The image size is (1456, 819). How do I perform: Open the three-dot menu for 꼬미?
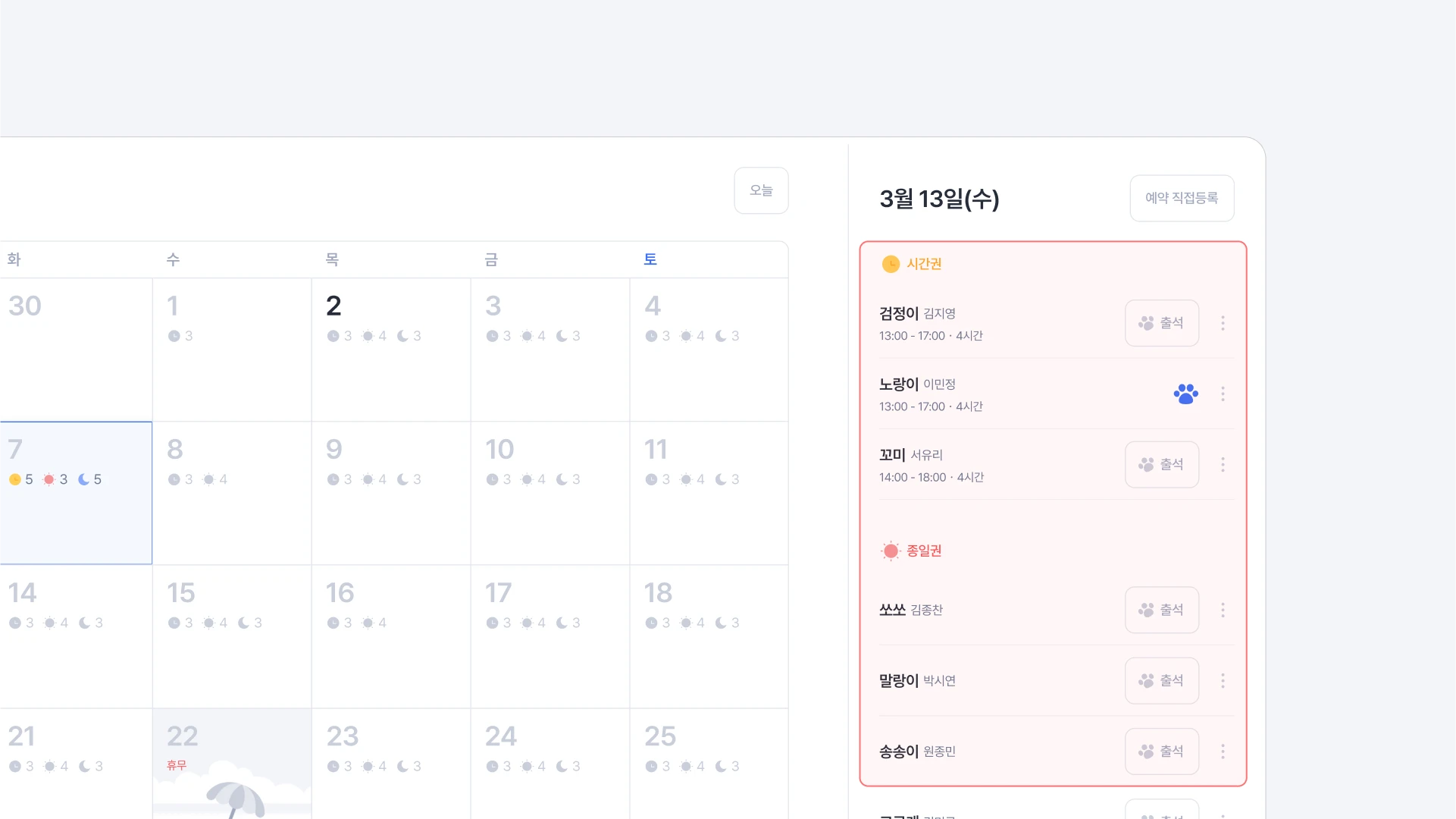(x=1223, y=464)
